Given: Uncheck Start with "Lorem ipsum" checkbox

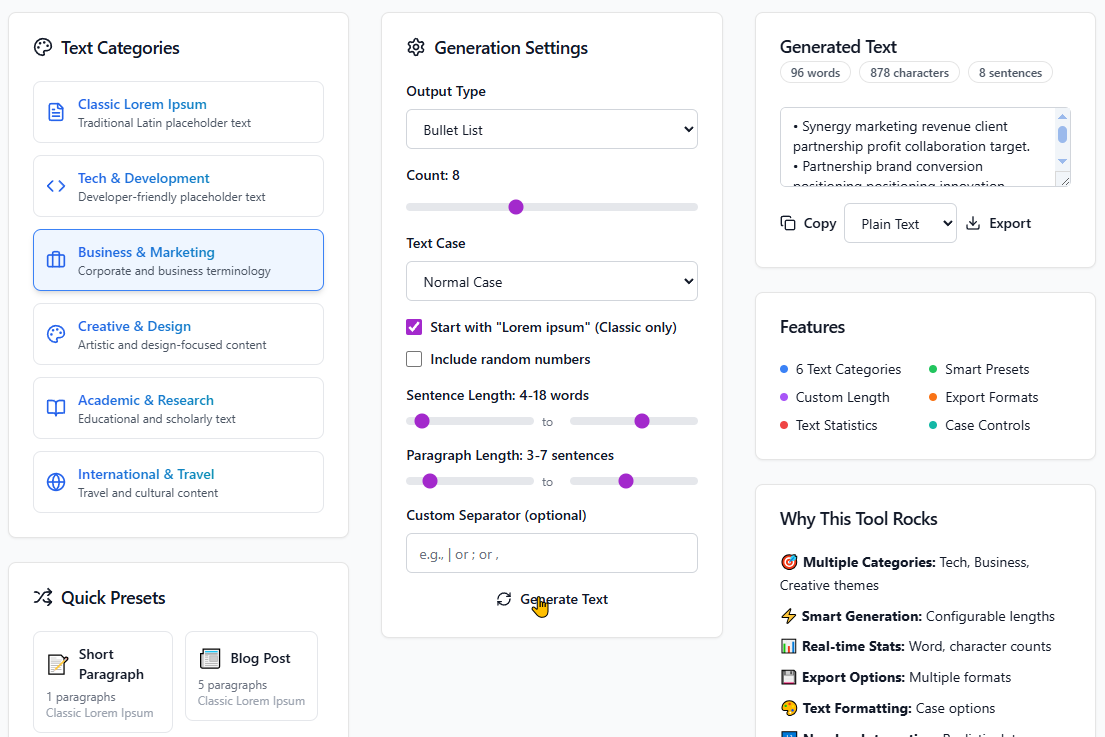Looking at the screenshot, I should 414,327.
